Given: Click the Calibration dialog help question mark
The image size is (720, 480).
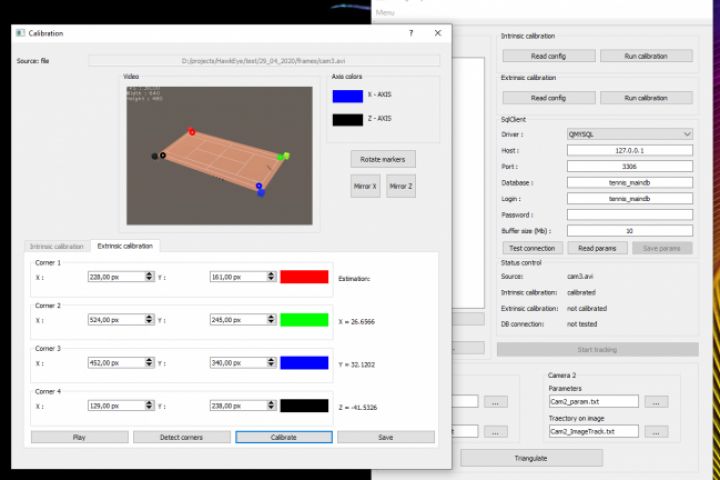Looking at the screenshot, I should [x=411, y=33].
